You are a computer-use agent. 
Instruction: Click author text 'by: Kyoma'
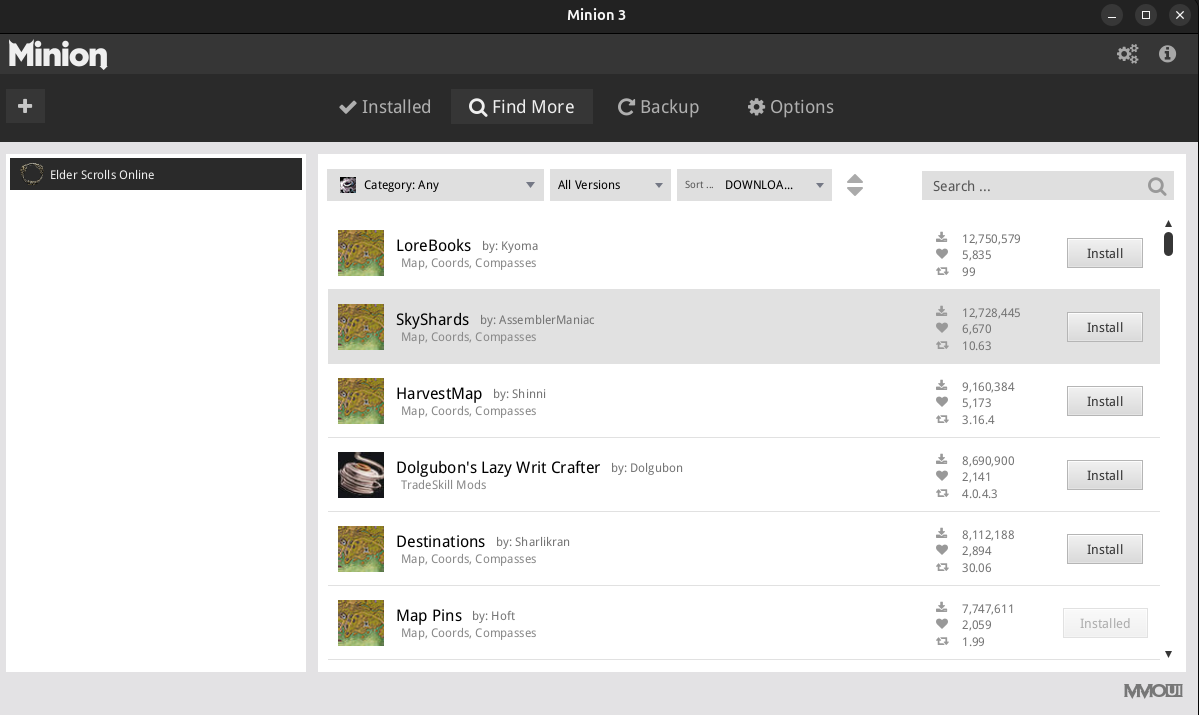tap(510, 245)
